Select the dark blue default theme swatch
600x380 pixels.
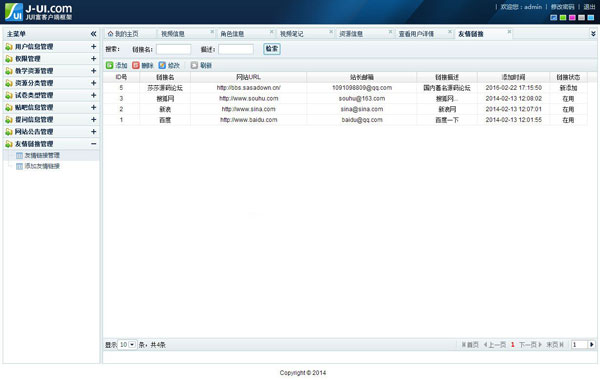tap(553, 18)
